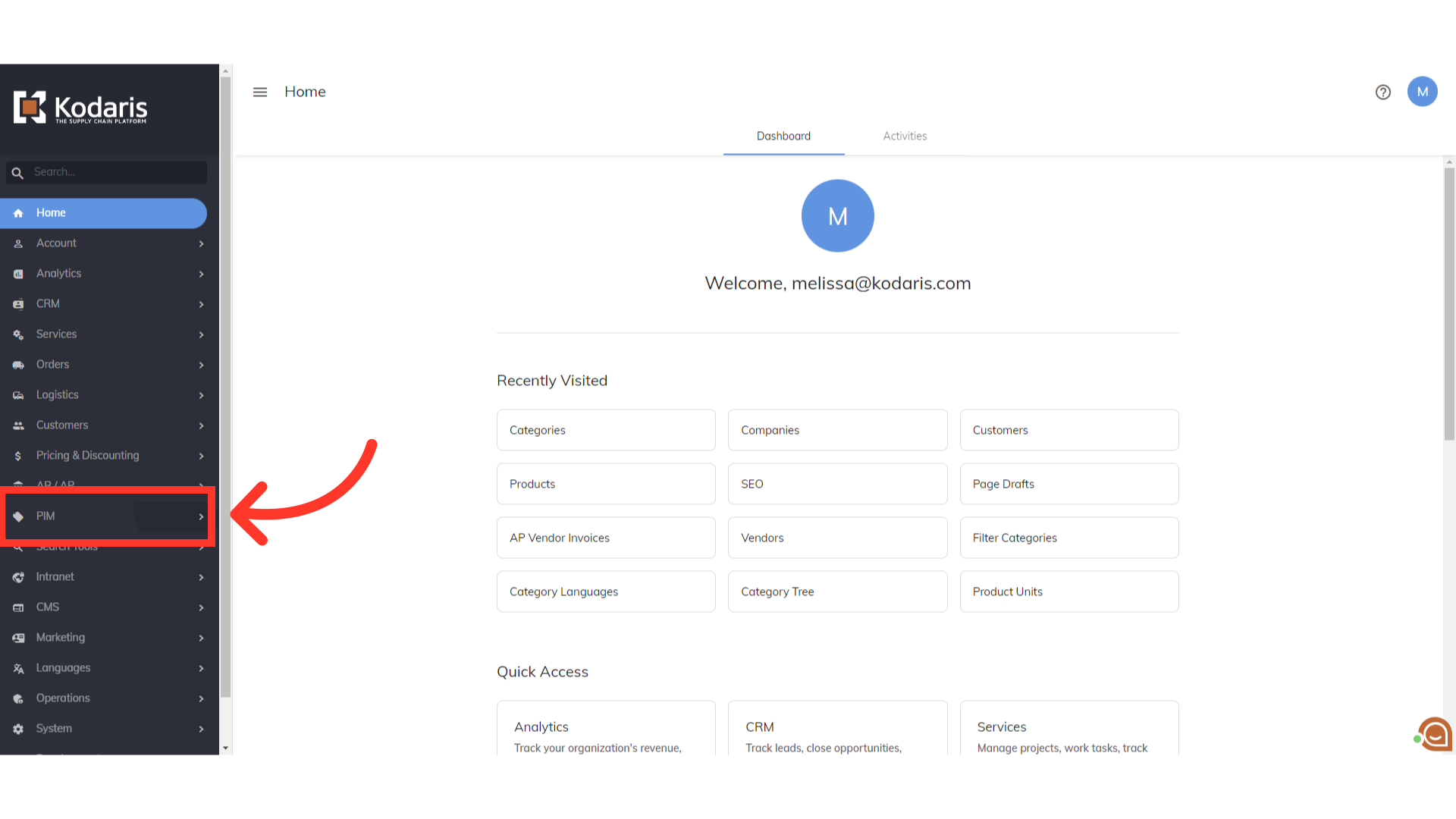Click the PIM tag icon in sidebar

click(x=18, y=516)
